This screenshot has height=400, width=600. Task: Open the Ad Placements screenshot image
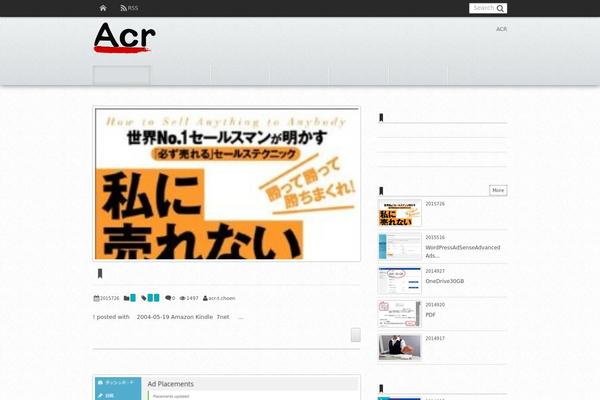pyautogui.click(x=227, y=387)
